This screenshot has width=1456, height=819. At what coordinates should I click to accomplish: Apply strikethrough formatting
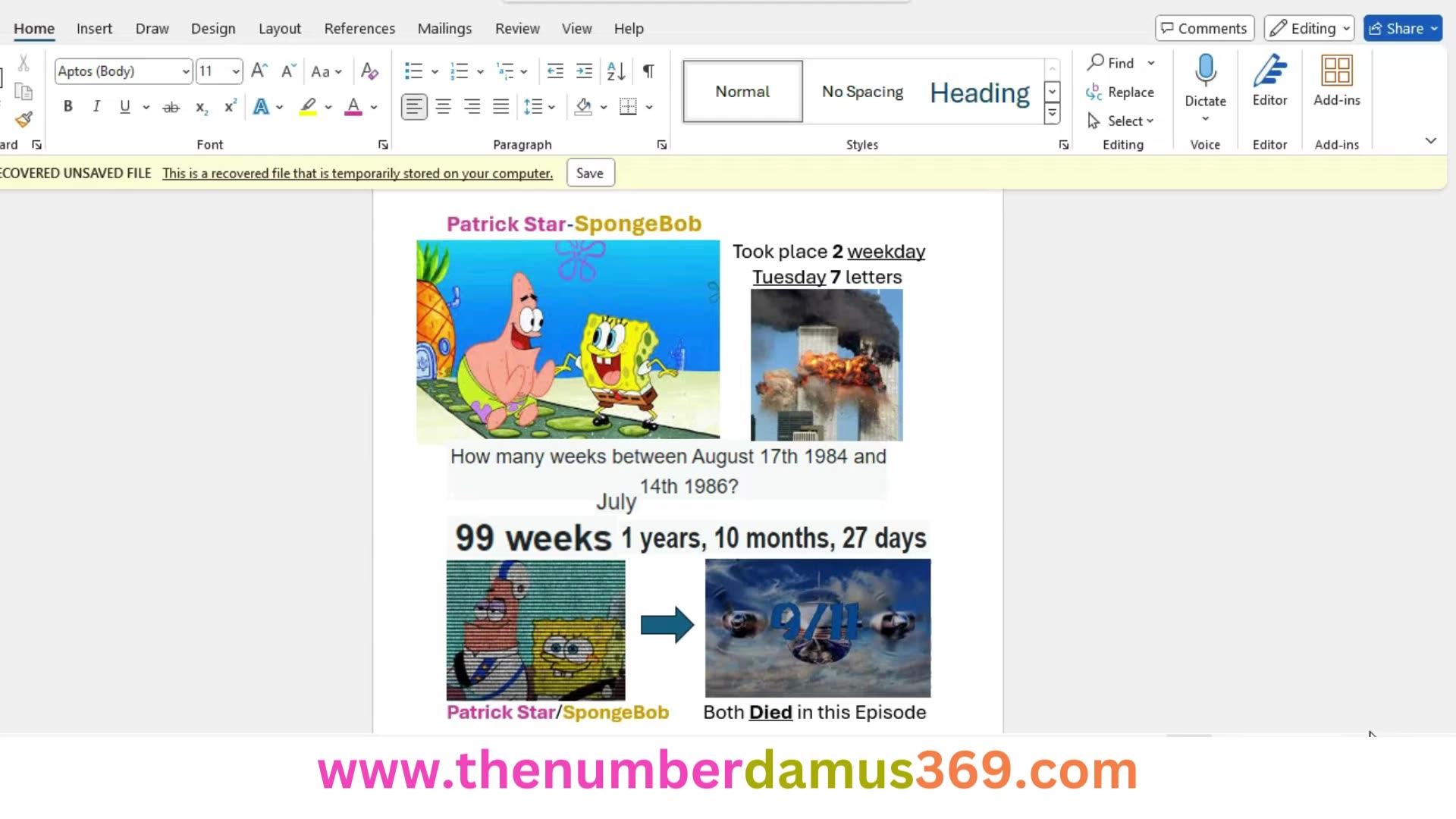(171, 106)
